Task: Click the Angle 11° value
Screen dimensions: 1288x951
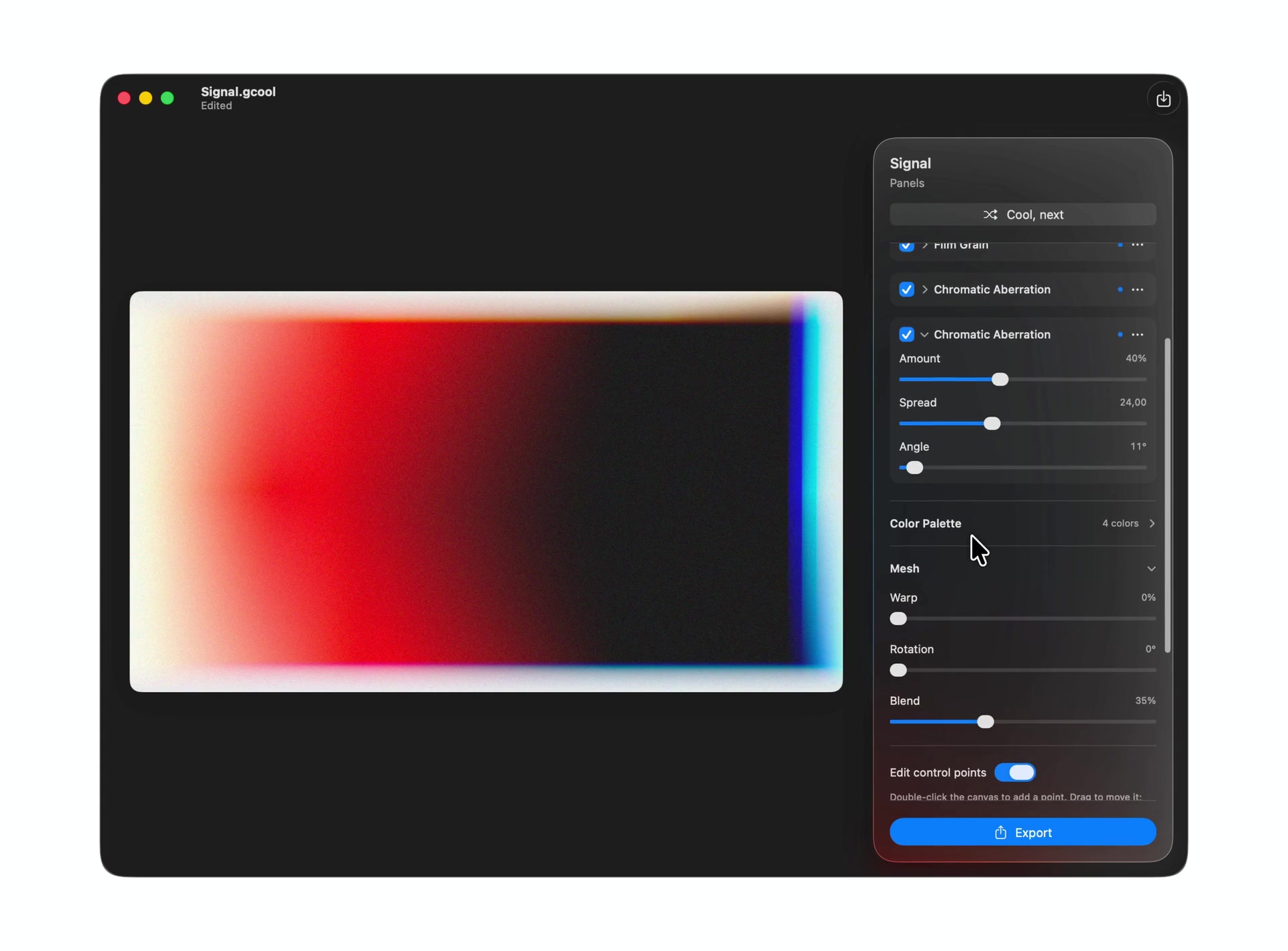Action: point(1138,447)
